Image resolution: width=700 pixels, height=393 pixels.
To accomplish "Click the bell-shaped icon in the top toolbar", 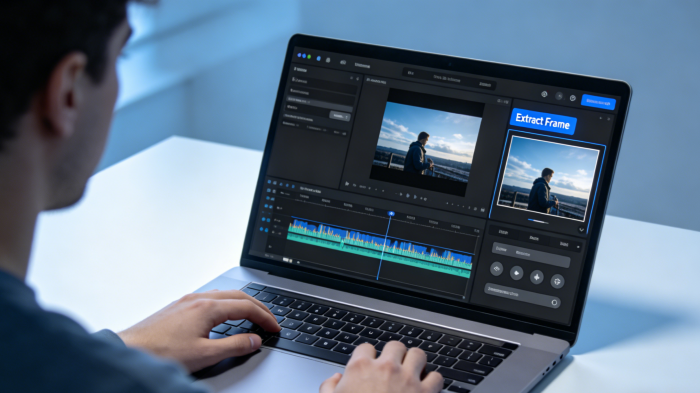I will [328, 60].
